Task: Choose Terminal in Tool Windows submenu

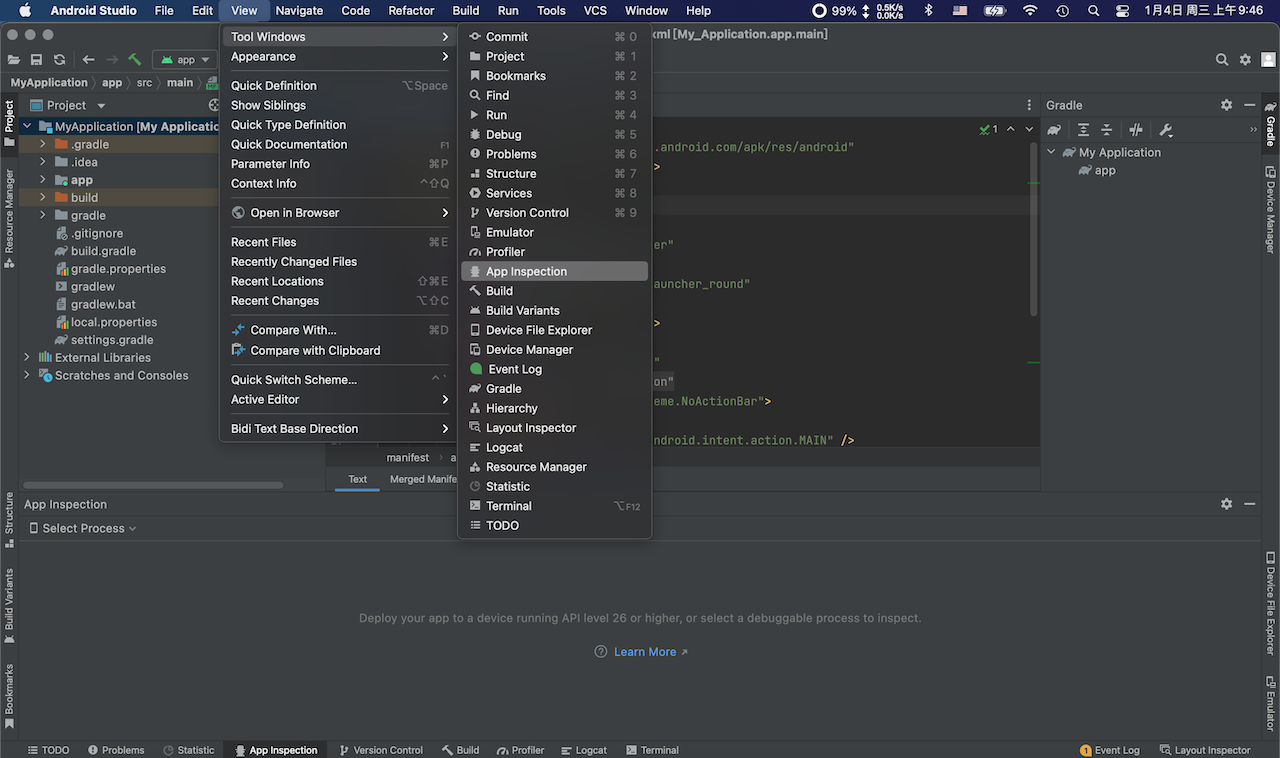Action: click(555, 506)
